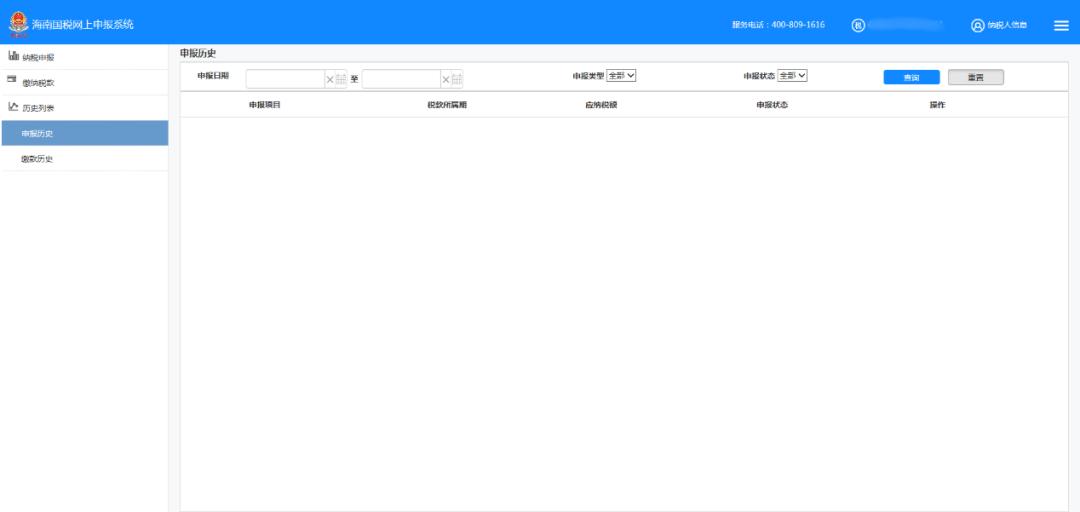Click the 申报状态 column header in table
Image resolution: width=1080 pixels, height=512 pixels.
(x=772, y=105)
